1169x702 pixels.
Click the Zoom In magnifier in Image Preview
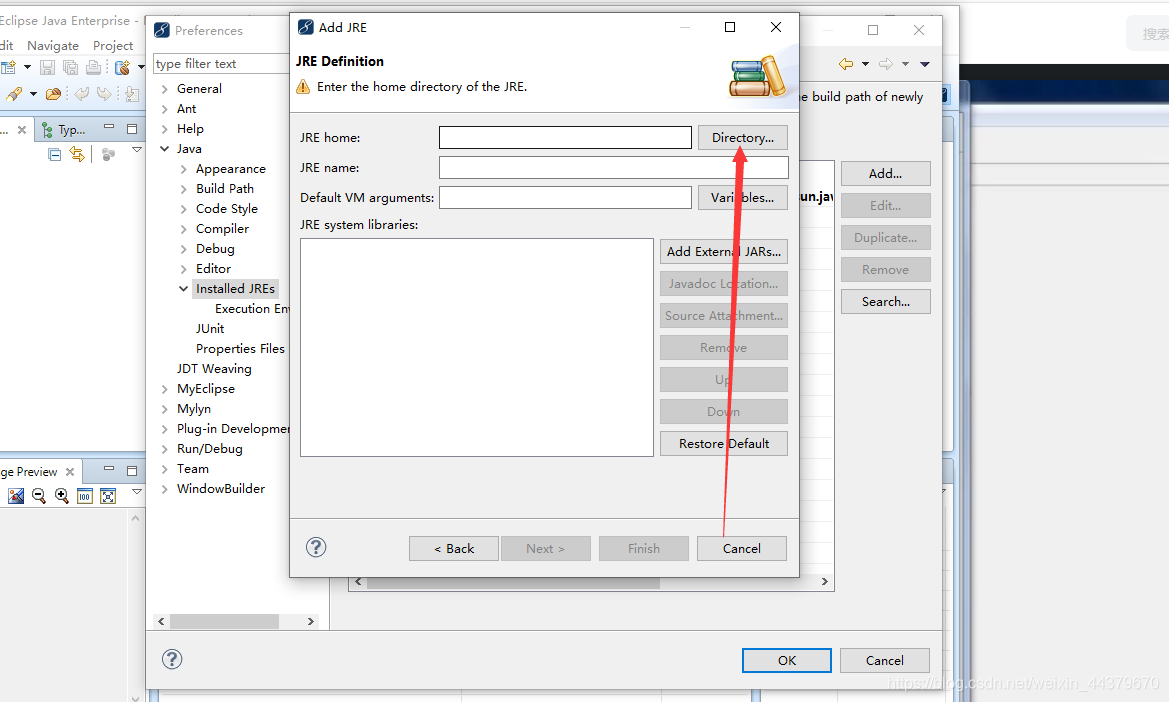click(62, 496)
